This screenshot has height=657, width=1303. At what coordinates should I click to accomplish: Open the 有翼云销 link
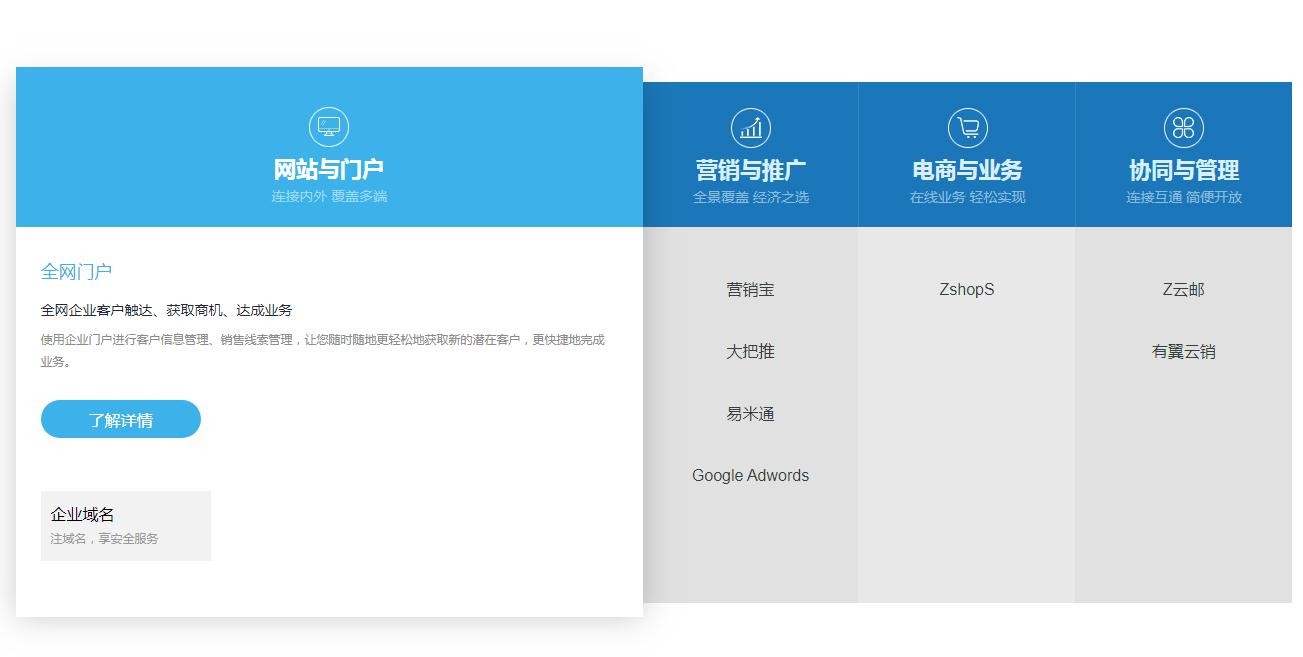pyautogui.click(x=1183, y=352)
